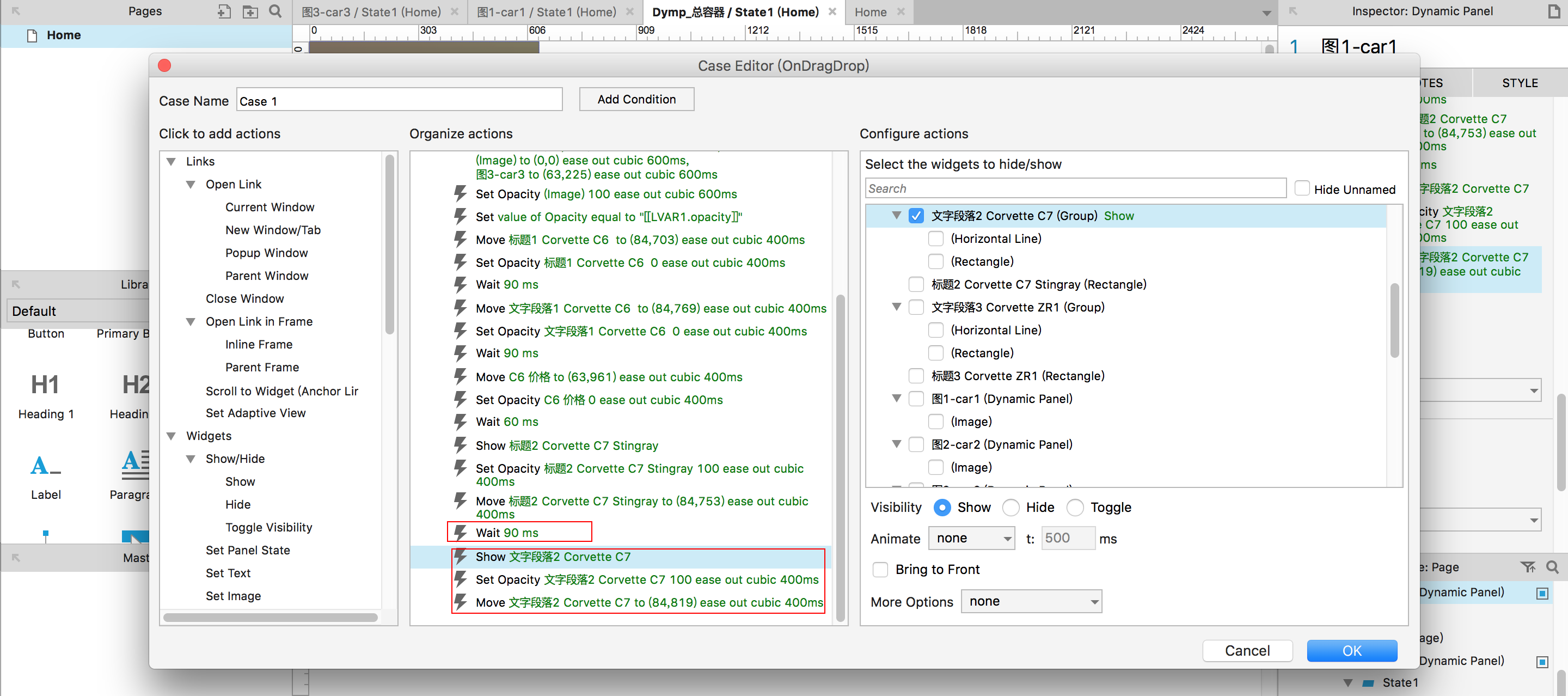Screen dimensions: 1568x696
Task: Click the add folder icon
Action: [249, 11]
